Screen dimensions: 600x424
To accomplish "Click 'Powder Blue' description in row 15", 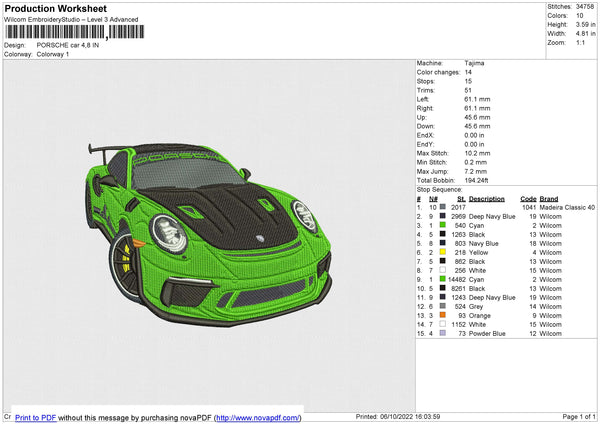I will (487, 334).
